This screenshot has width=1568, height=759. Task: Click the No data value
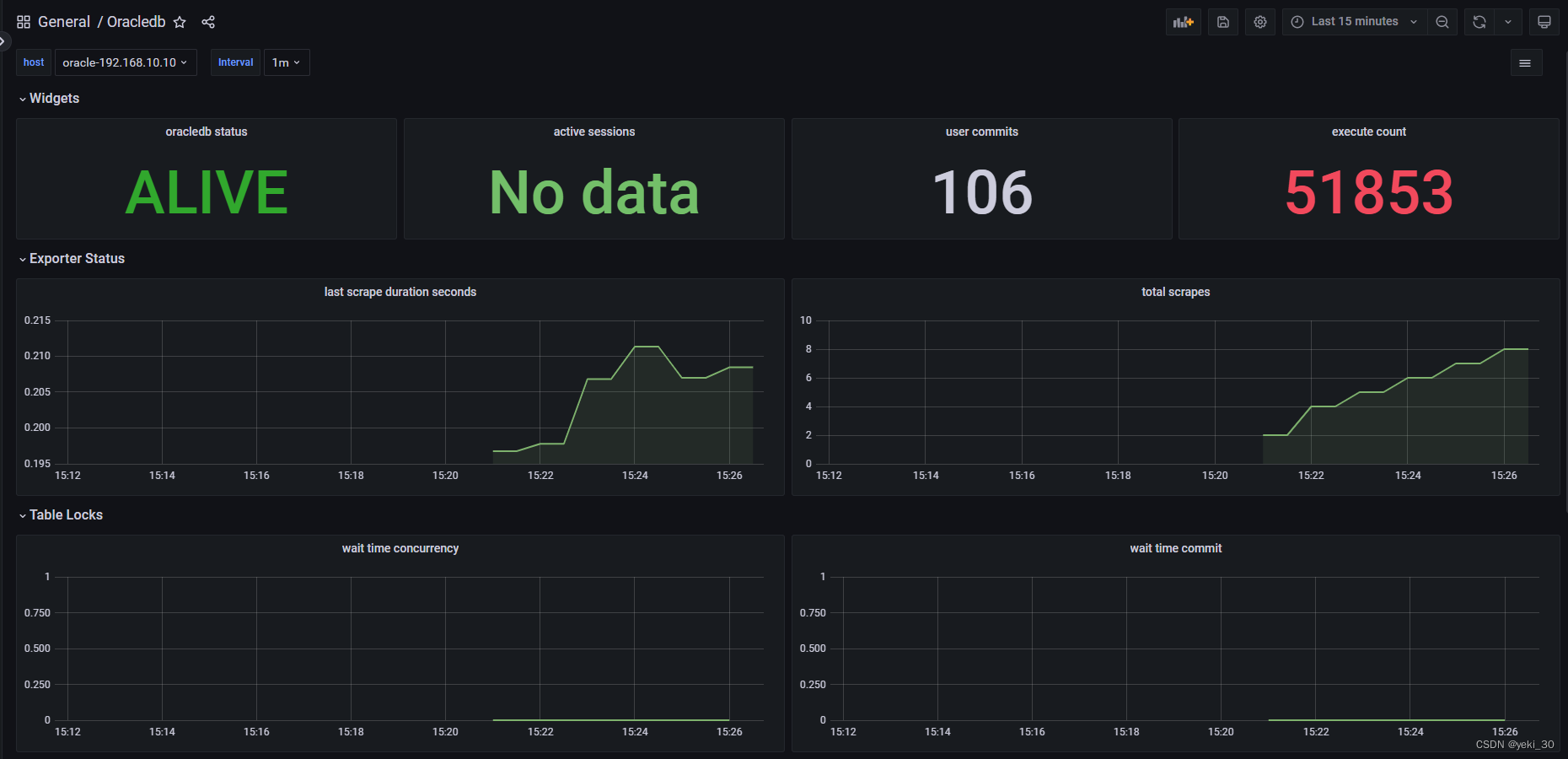tap(594, 192)
